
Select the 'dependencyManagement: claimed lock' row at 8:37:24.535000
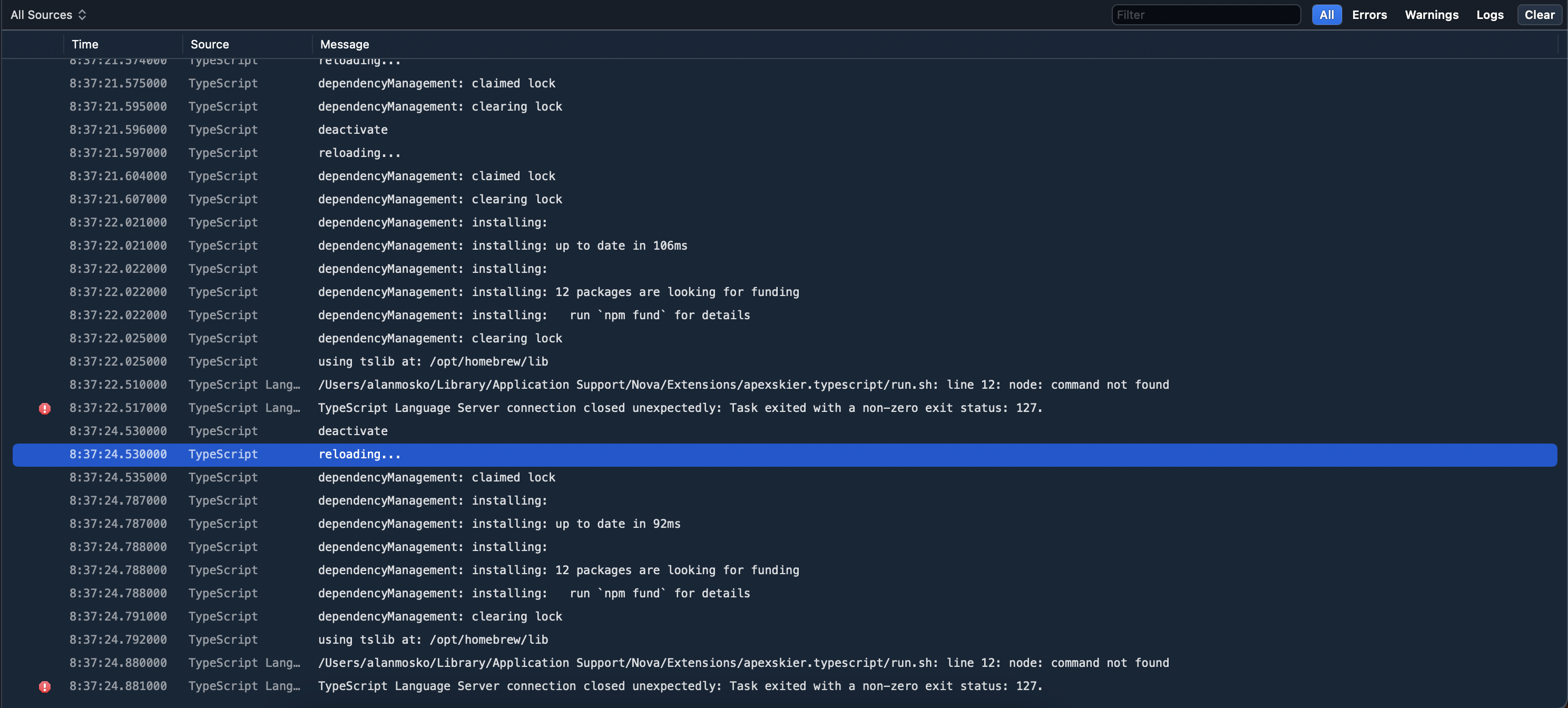coord(436,477)
